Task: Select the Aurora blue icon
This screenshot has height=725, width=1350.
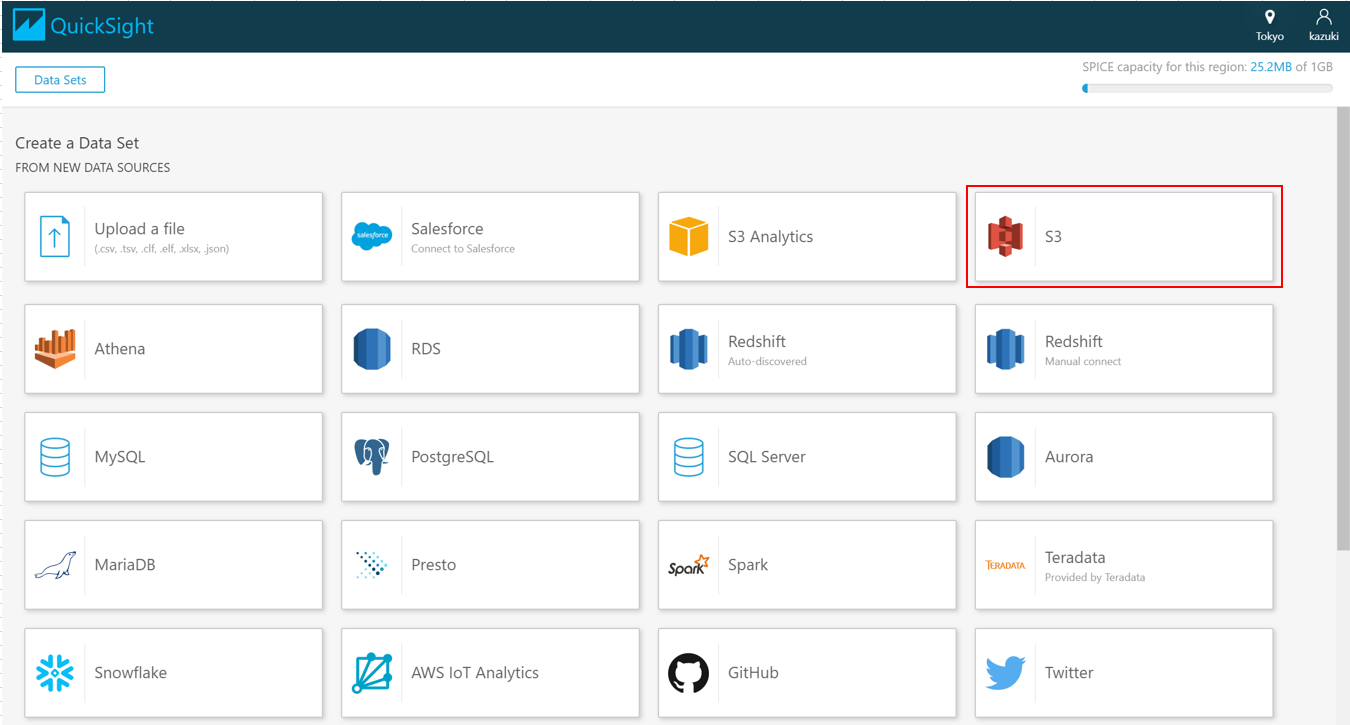Action: tap(1006, 457)
